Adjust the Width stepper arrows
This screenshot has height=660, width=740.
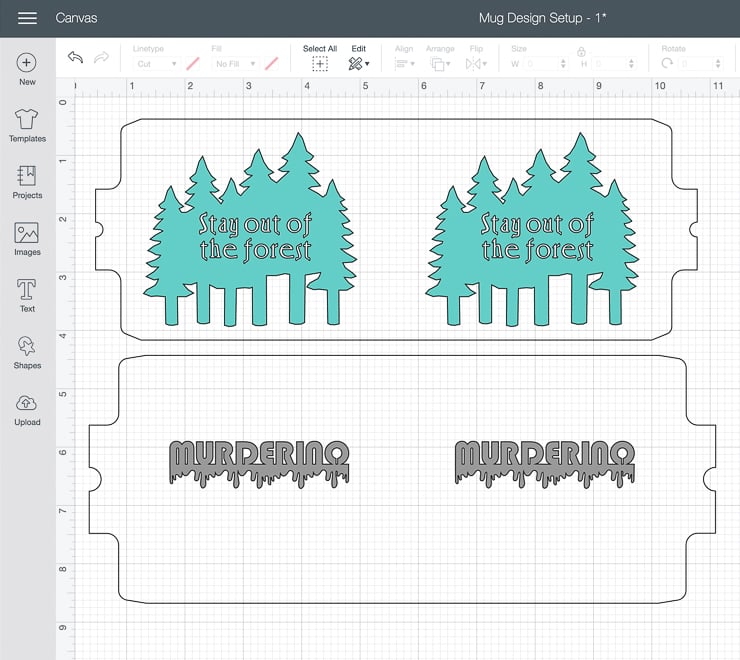coord(563,64)
